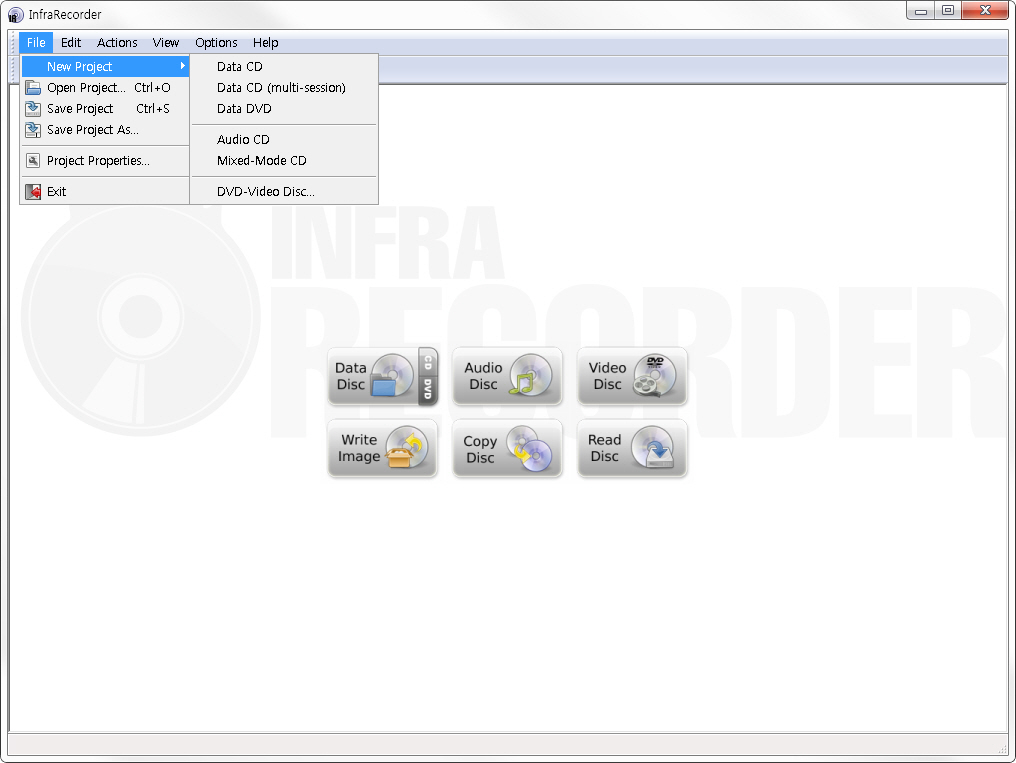Screen dimensions: 1016x763
Task: Click the Data Disc button
Action: coord(383,376)
